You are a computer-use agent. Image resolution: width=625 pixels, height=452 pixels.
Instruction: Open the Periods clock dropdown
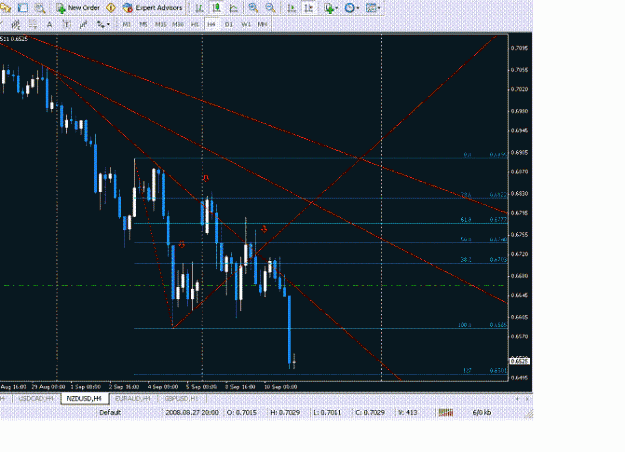tap(352, 8)
